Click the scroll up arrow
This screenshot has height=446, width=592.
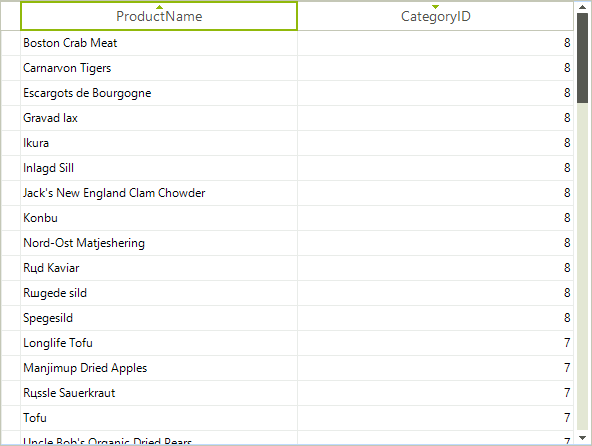[582, 7]
